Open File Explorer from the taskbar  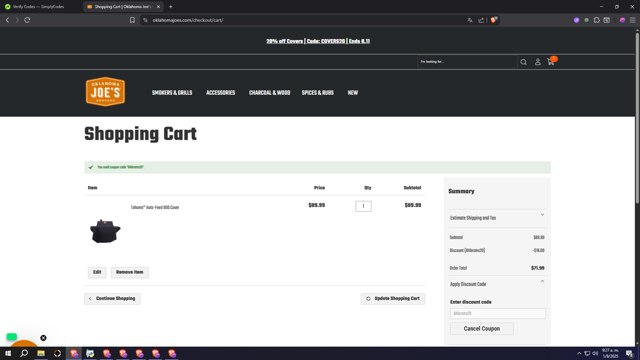41,353
